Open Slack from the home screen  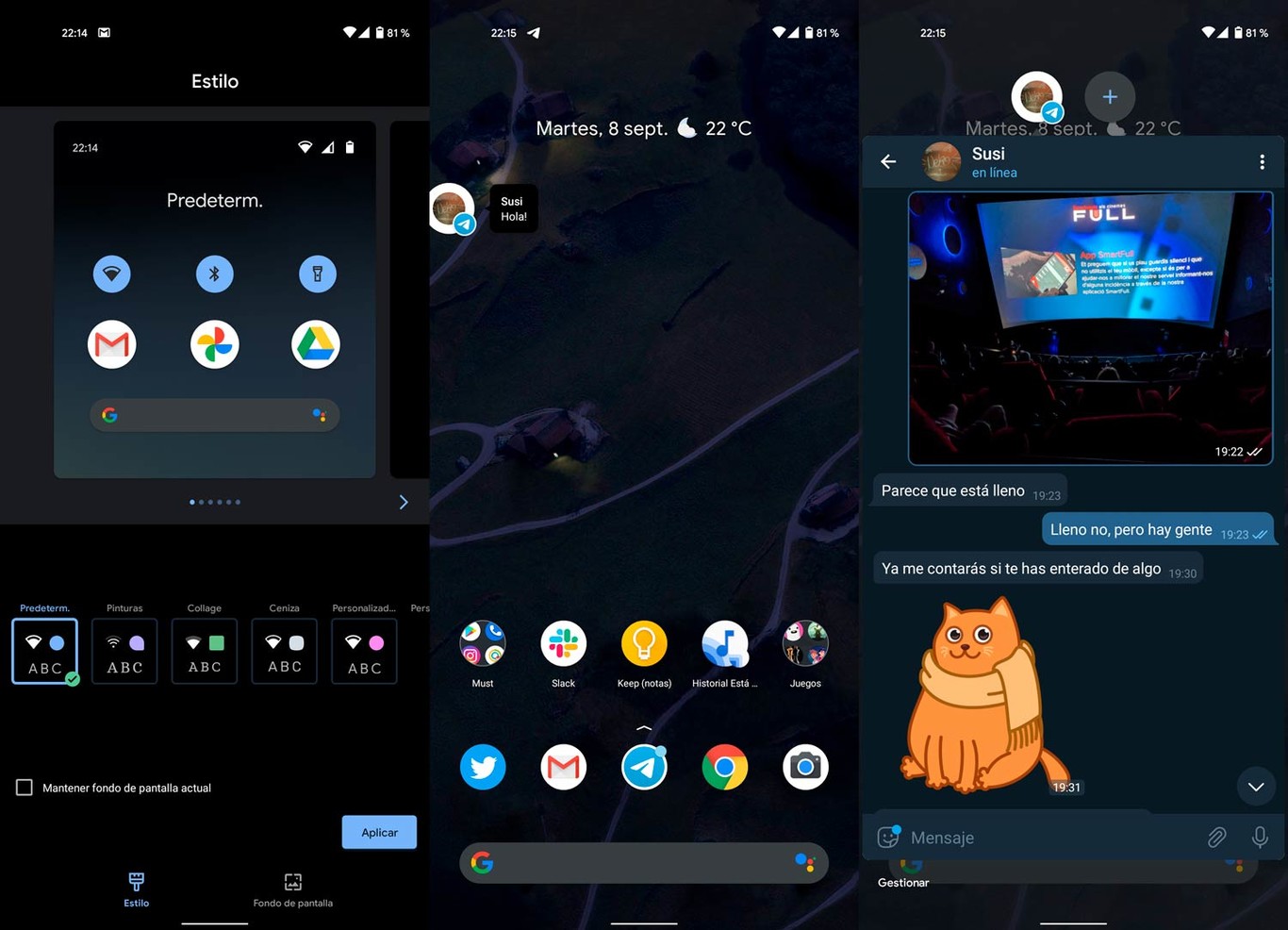click(x=563, y=642)
